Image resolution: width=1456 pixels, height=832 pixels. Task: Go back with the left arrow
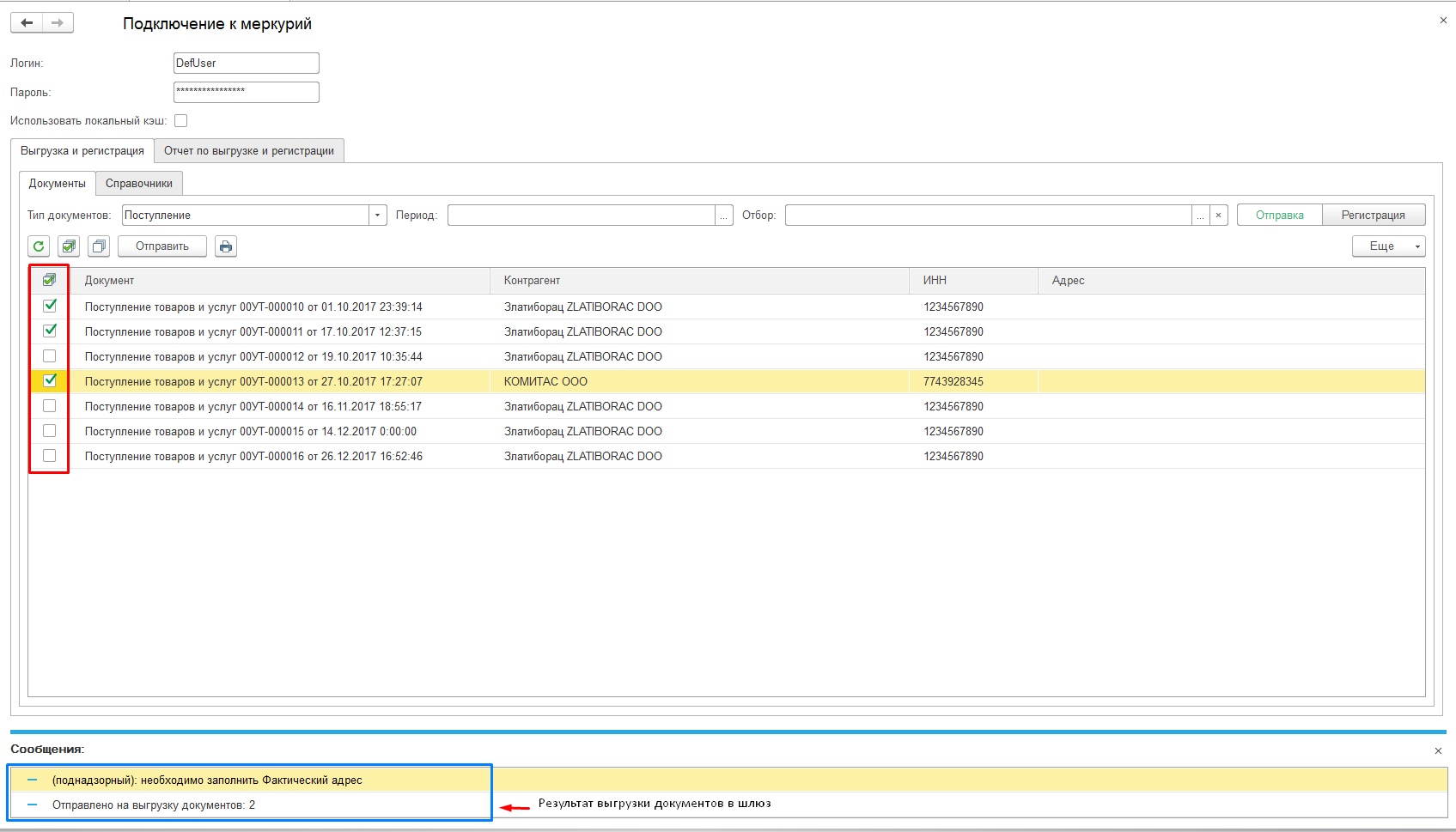pos(27,22)
